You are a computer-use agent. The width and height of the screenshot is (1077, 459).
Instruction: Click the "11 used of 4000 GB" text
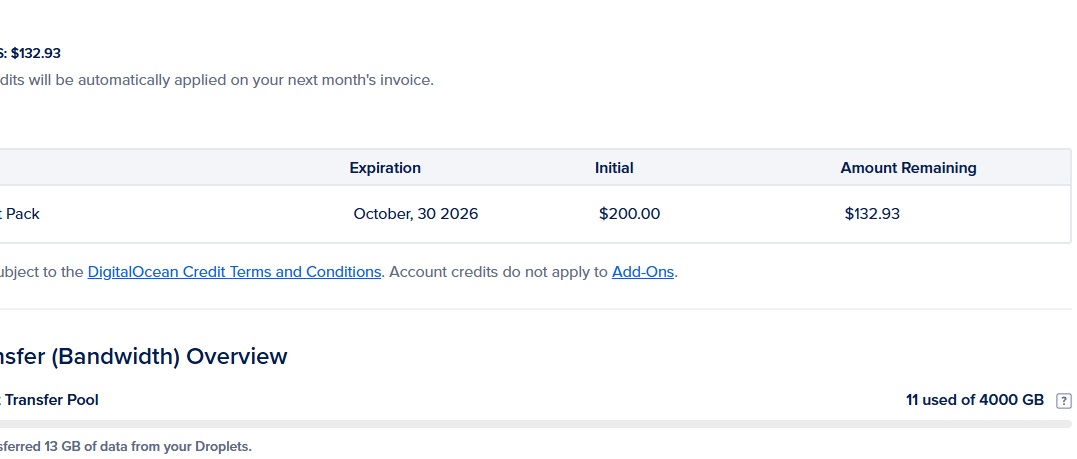974,400
